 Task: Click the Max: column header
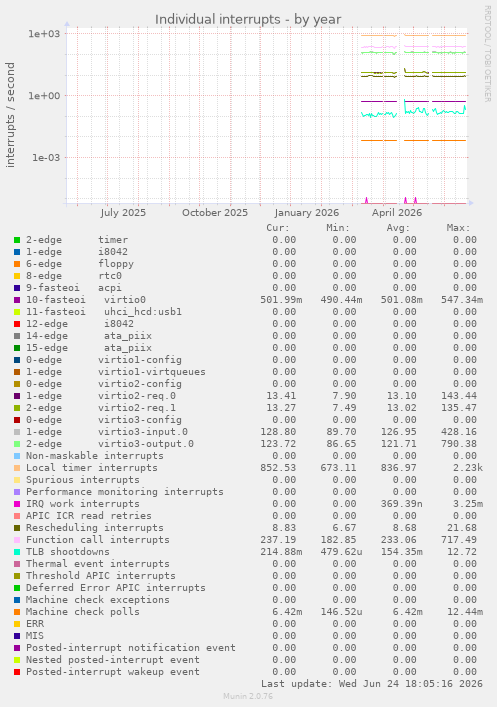coord(459,228)
